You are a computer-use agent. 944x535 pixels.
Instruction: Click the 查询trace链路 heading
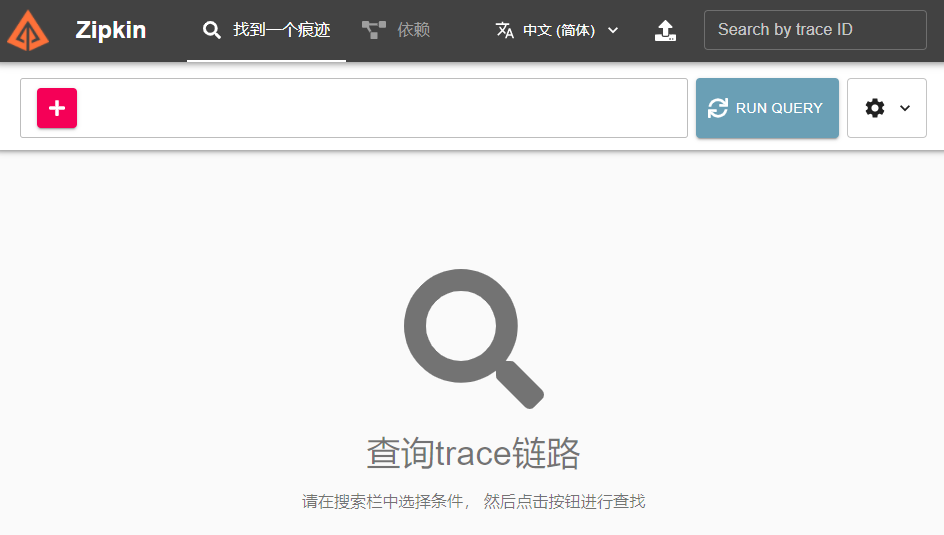473,453
